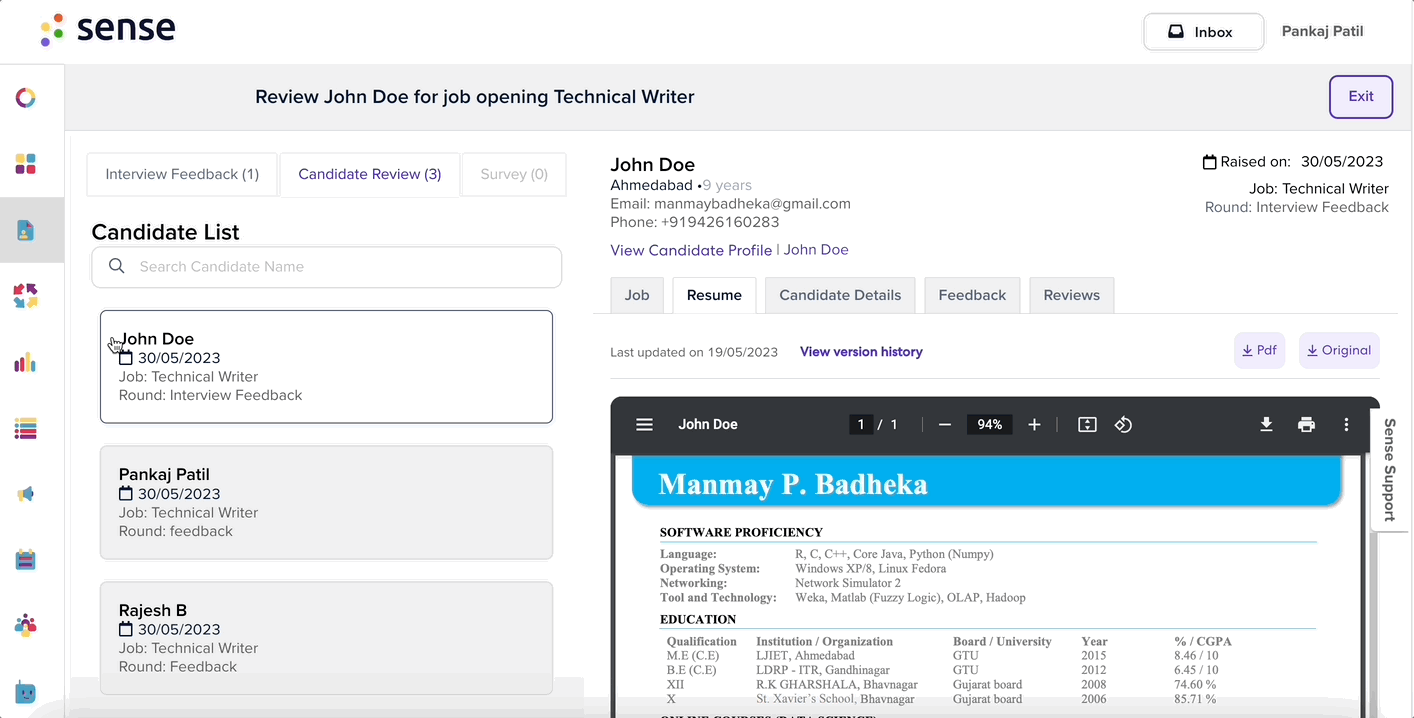
Task: Select the Resume tab
Action: 714,295
